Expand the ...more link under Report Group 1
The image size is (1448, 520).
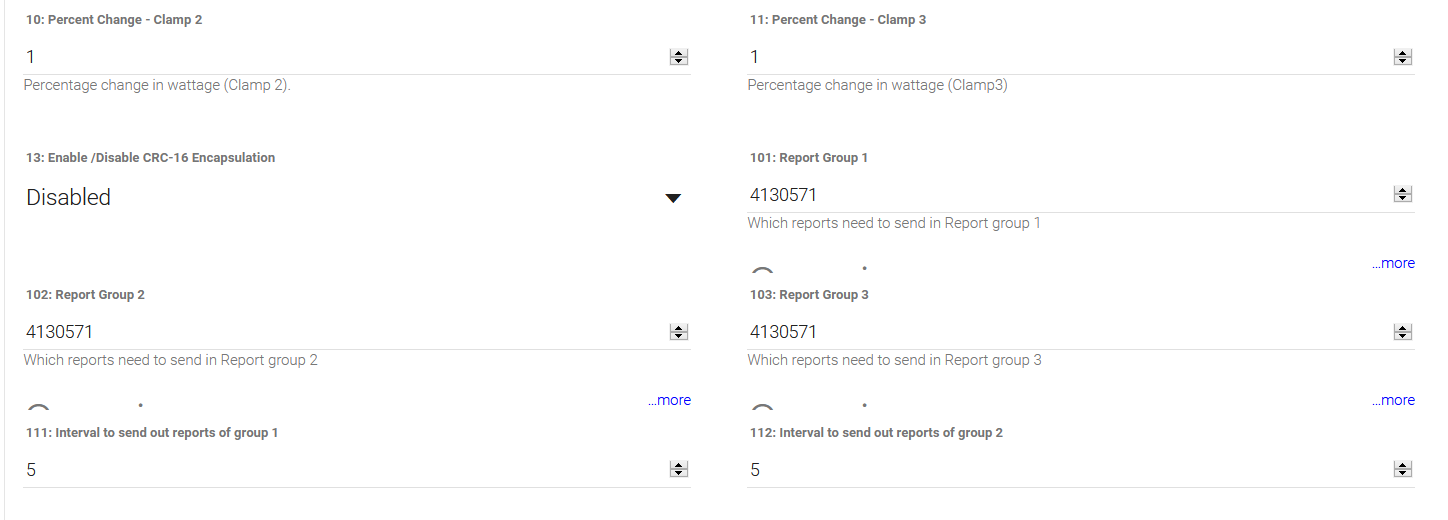(x=1393, y=264)
